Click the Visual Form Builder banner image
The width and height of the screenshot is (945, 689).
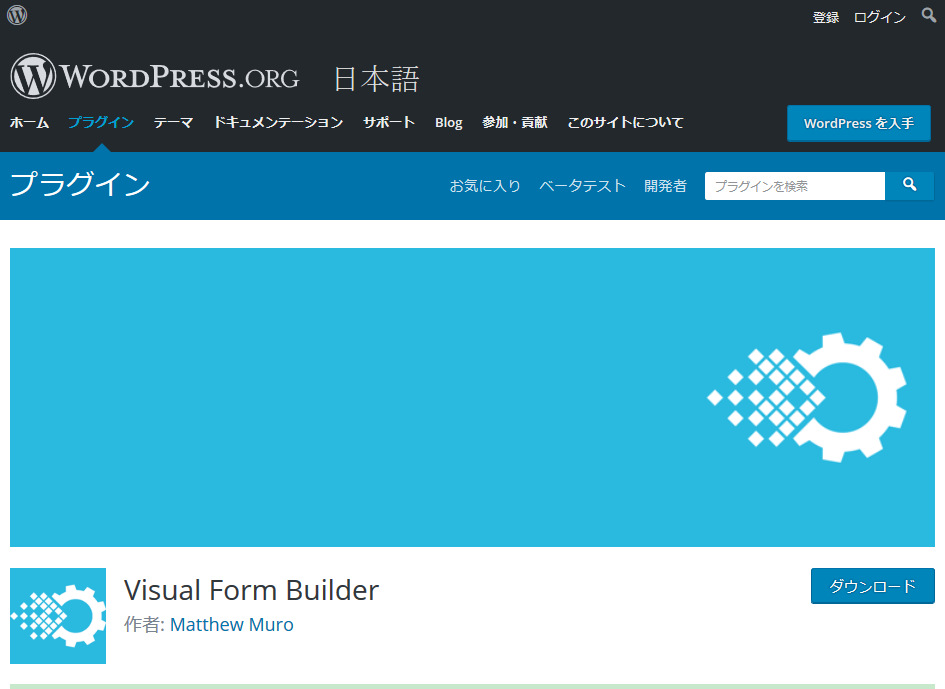tap(472, 397)
